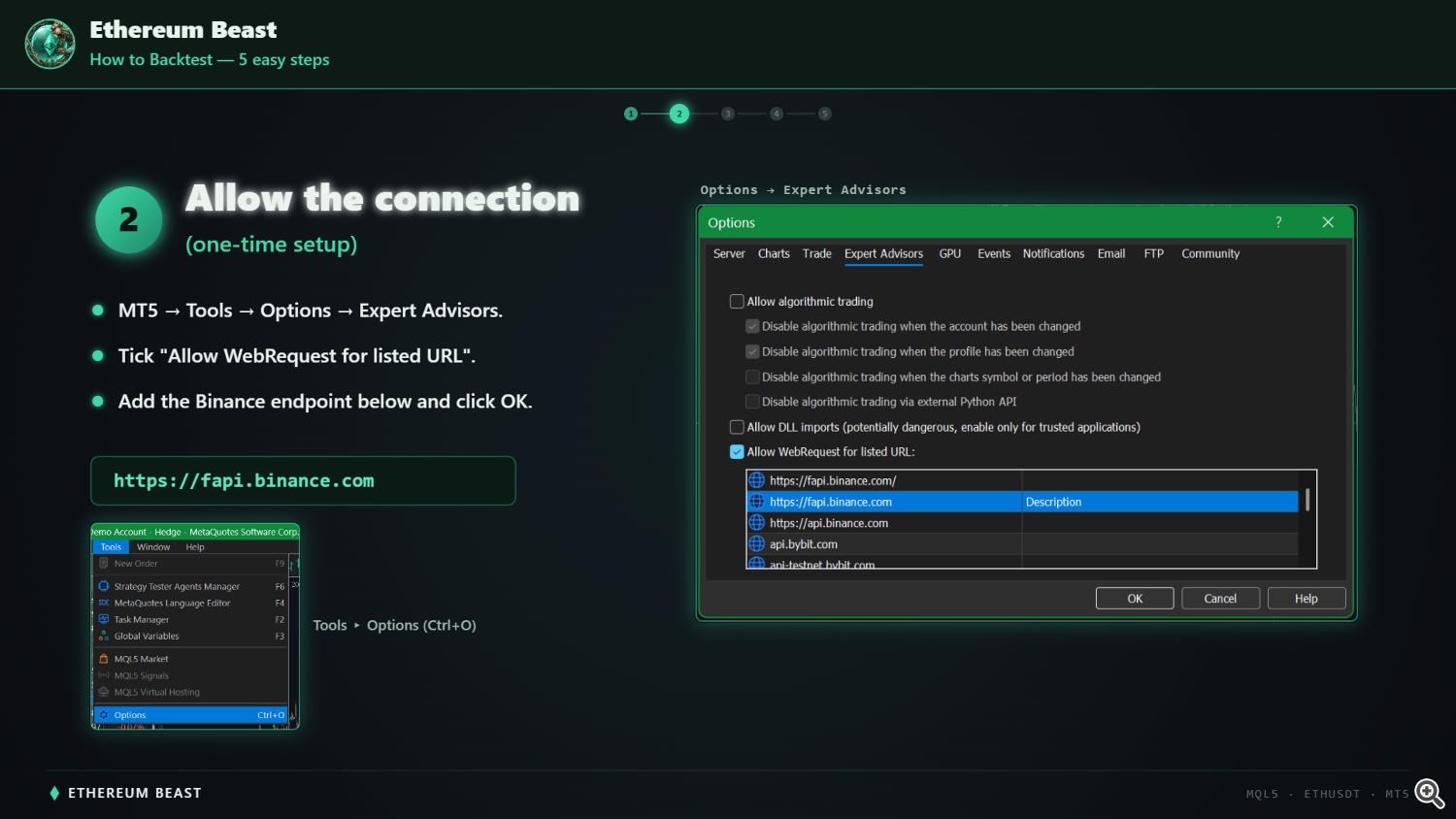The height and width of the screenshot is (819, 1456).
Task: Select the Expert Advisors tab
Action: coord(883,254)
